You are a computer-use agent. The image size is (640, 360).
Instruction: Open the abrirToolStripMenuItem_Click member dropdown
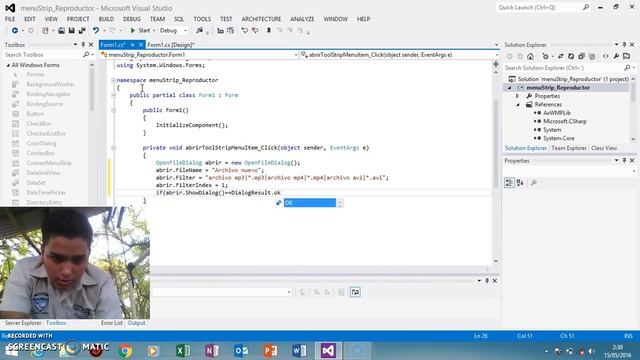tap(496, 55)
